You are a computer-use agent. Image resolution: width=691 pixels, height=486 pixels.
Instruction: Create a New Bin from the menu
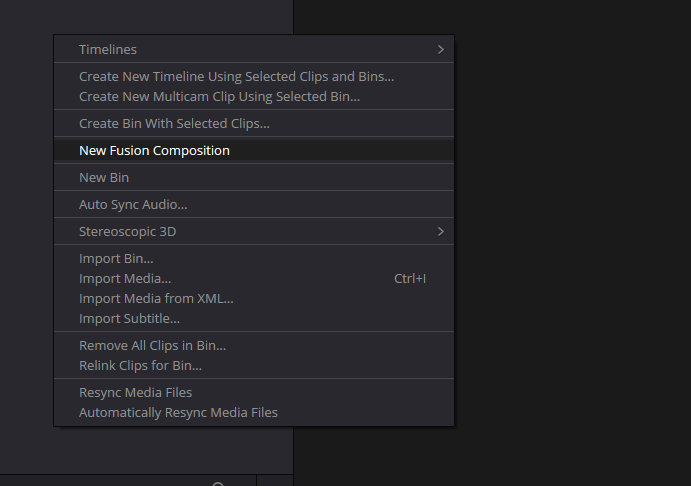click(x=104, y=178)
